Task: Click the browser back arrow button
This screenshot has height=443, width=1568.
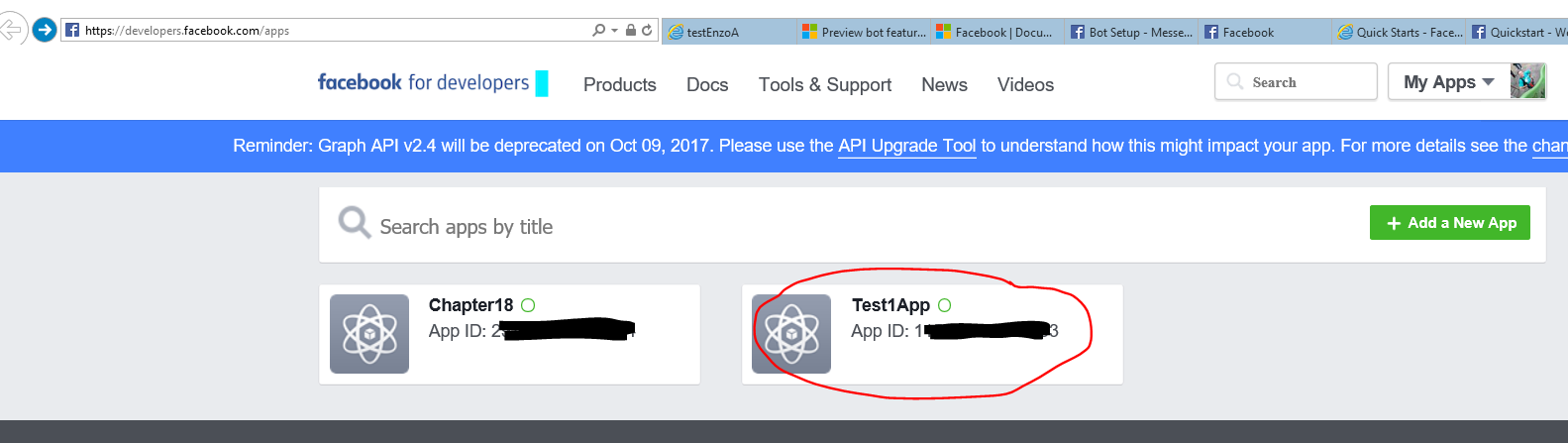Action: [x=11, y=30]
